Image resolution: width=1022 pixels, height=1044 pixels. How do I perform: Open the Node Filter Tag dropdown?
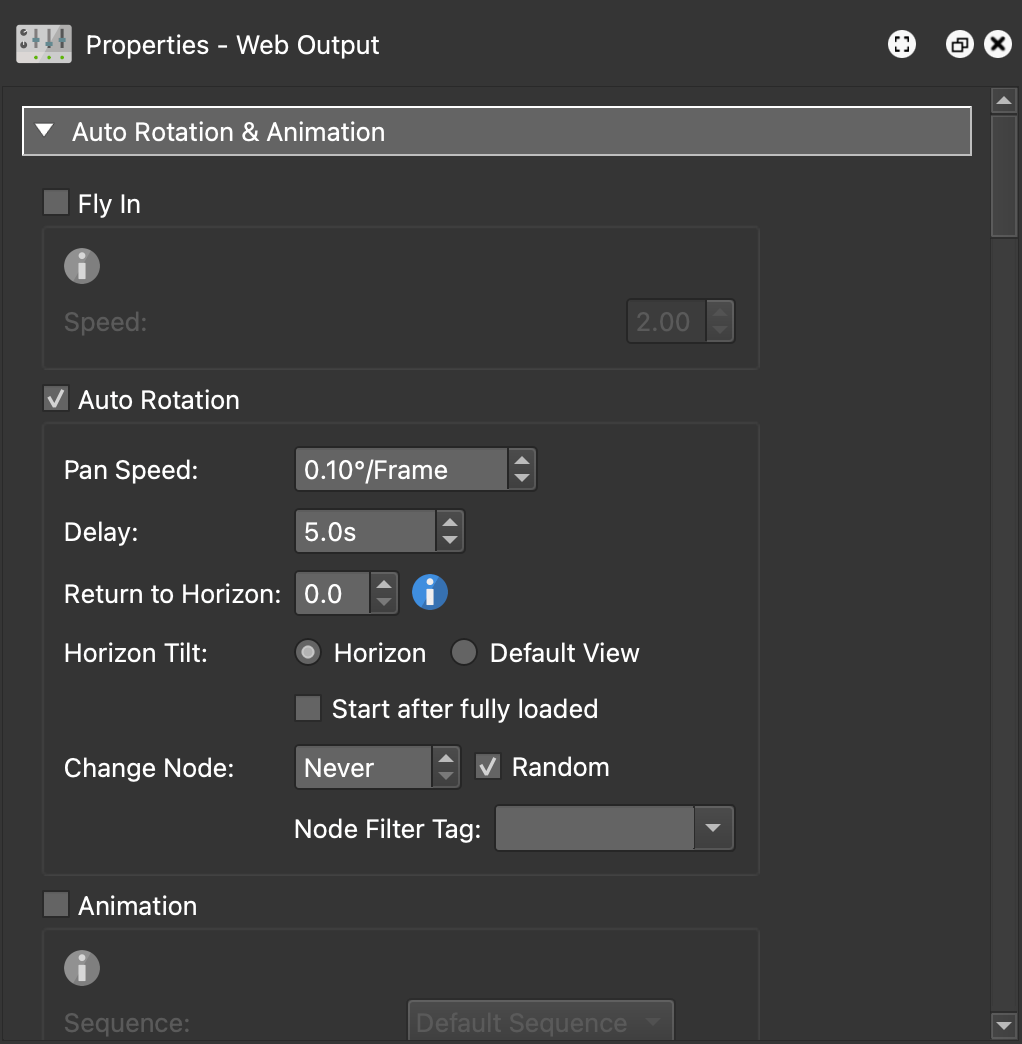click(x=713, y=828)
